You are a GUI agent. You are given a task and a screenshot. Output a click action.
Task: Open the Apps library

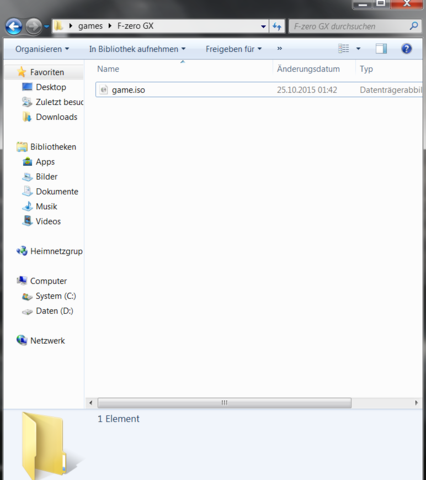45,162
